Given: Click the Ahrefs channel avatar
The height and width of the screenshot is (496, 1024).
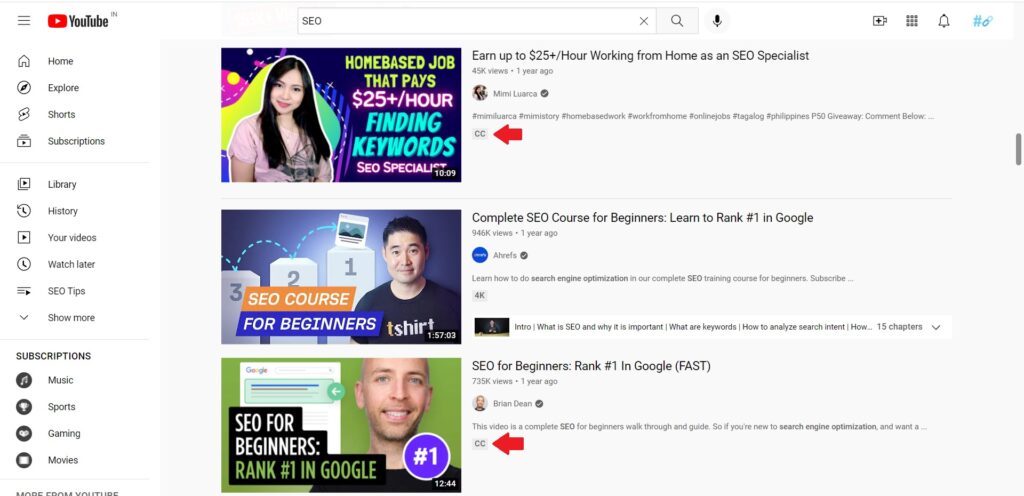Looking at the screenshot, I should 480,255.
